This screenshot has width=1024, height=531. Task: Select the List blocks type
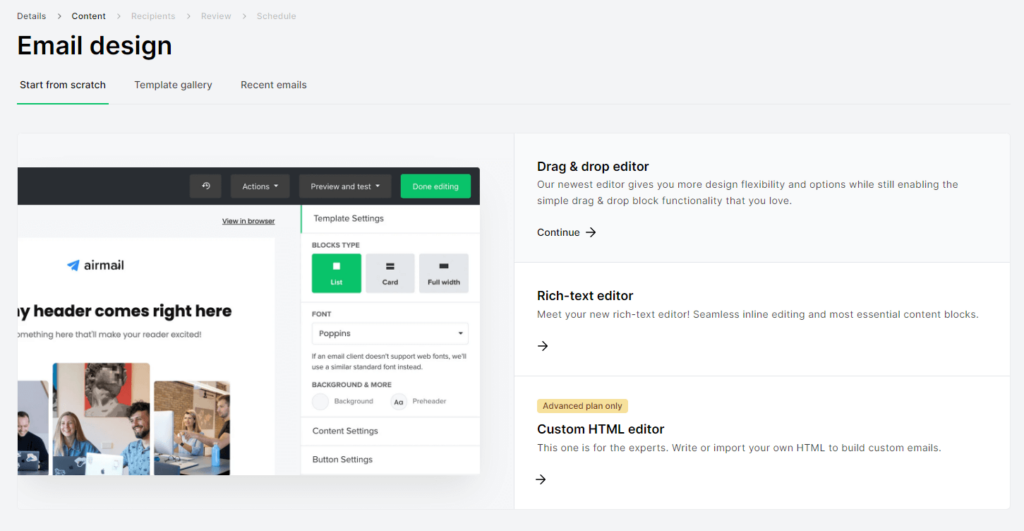(x=336, y=273)
